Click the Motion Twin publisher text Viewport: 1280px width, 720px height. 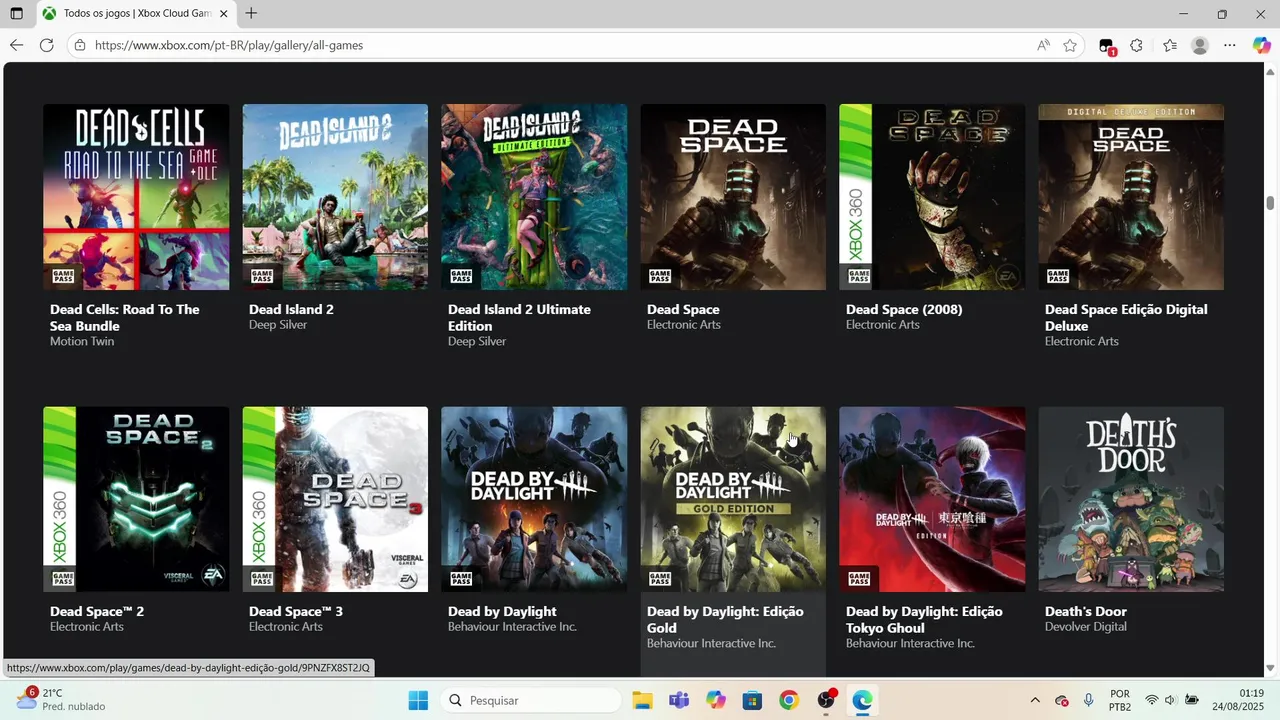pos(82,342)
